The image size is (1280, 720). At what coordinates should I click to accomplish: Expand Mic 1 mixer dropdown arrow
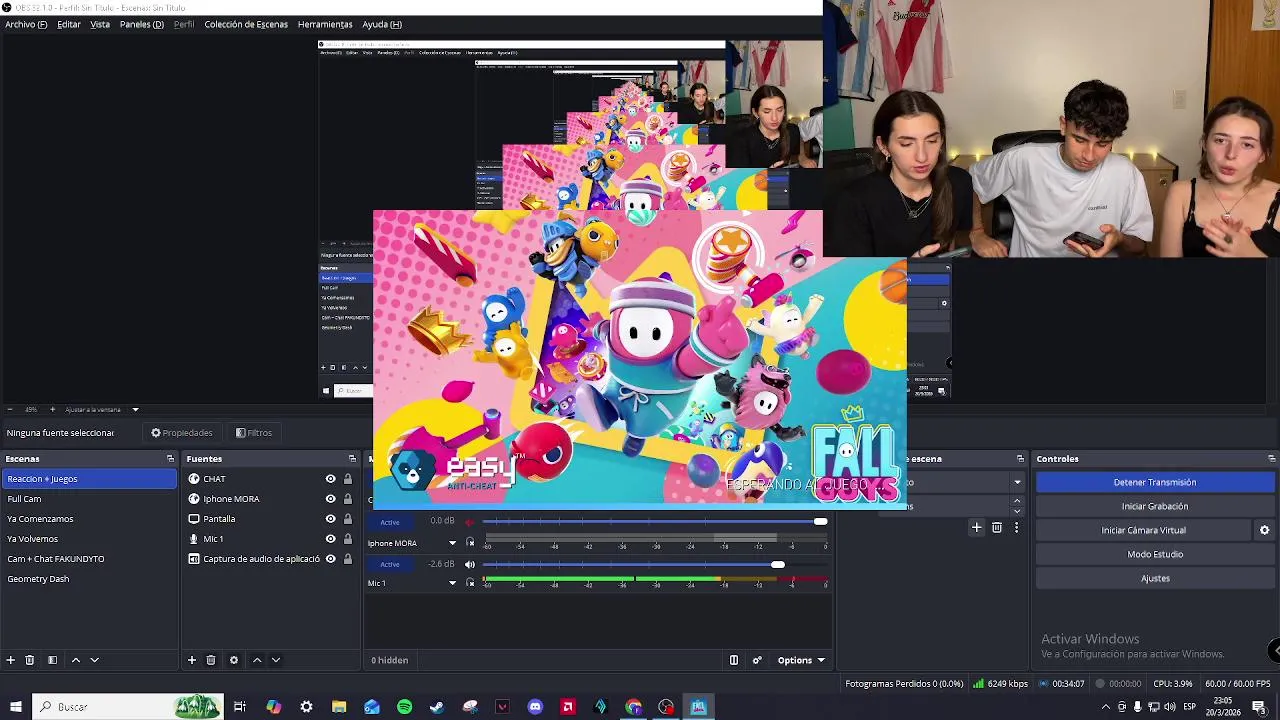[452, 583]
